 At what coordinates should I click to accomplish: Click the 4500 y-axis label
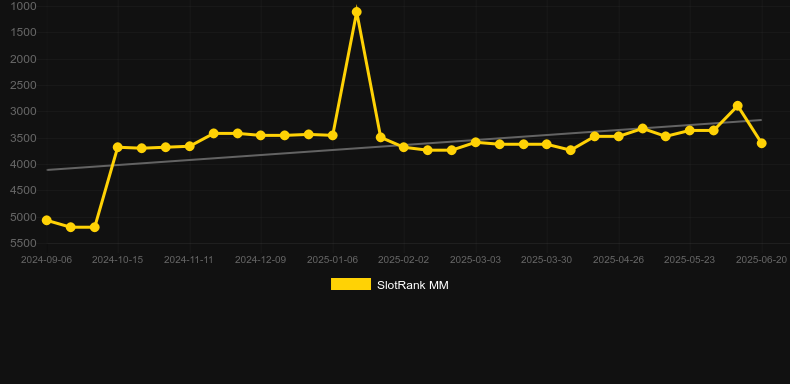(x=23, y=190)
